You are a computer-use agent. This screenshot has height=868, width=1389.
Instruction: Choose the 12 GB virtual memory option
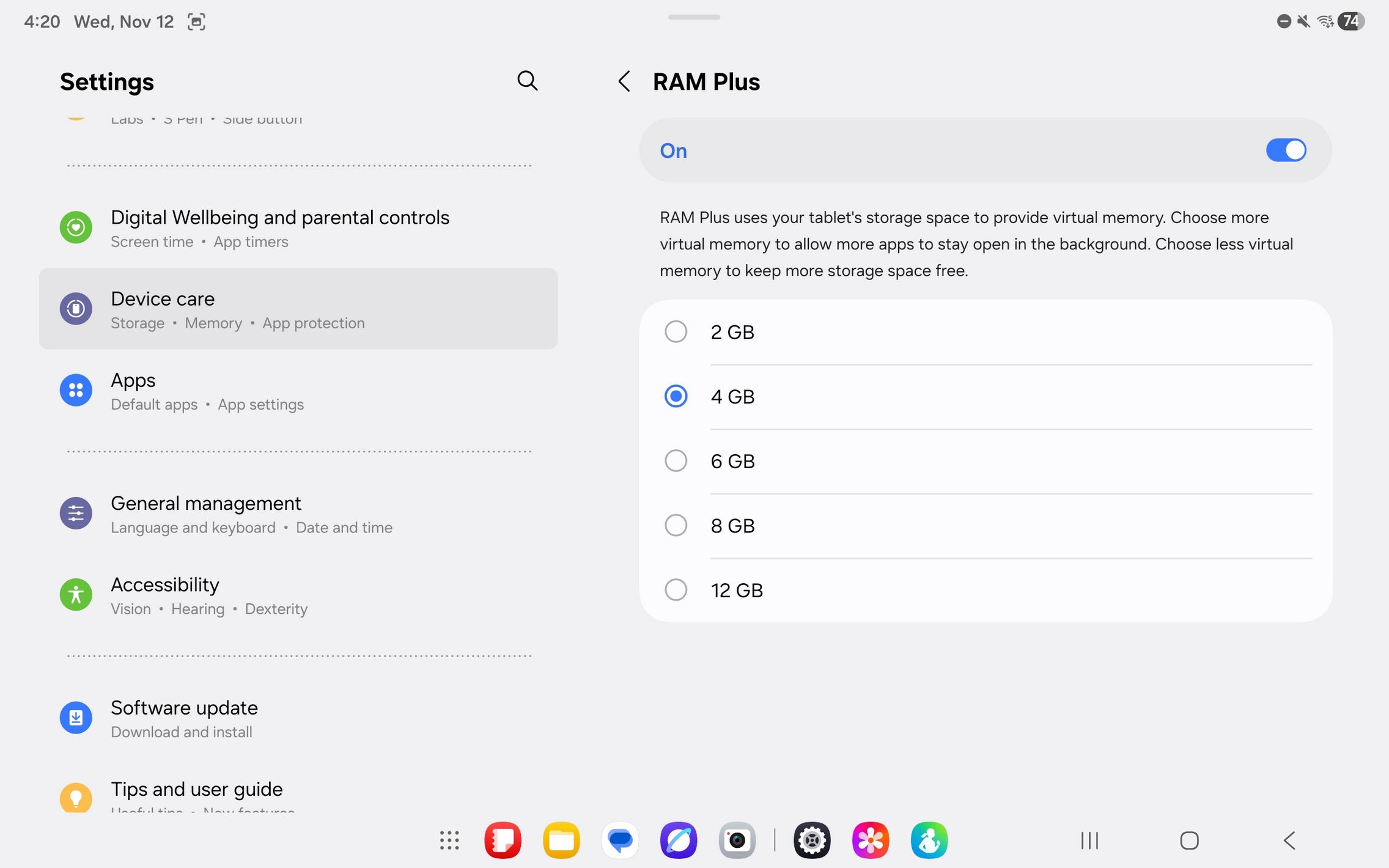point(676,590)
